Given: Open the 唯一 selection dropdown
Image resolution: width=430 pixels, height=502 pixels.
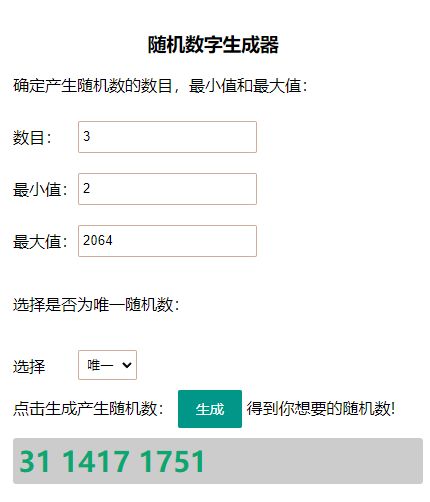Looking at the screenshot, I should pyautogui.click(x=107, y=365).
